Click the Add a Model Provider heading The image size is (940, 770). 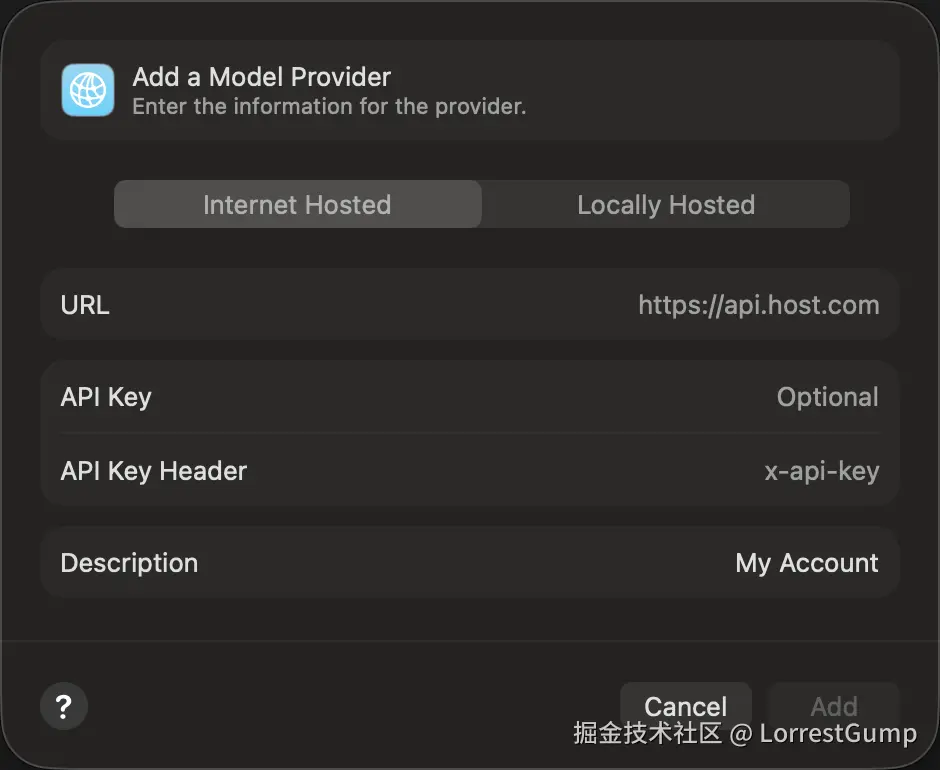tap(261, 77)
